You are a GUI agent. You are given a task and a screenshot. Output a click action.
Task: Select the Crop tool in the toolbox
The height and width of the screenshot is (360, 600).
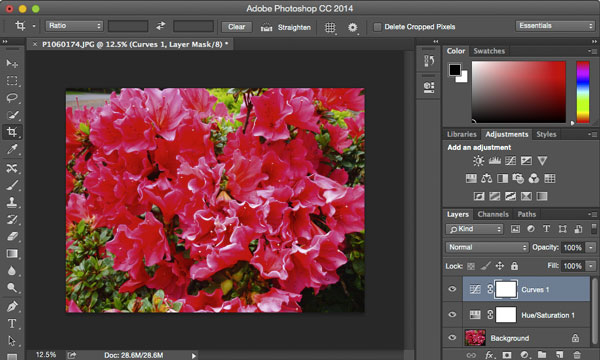pyautogui.click(x=12, y=132)
